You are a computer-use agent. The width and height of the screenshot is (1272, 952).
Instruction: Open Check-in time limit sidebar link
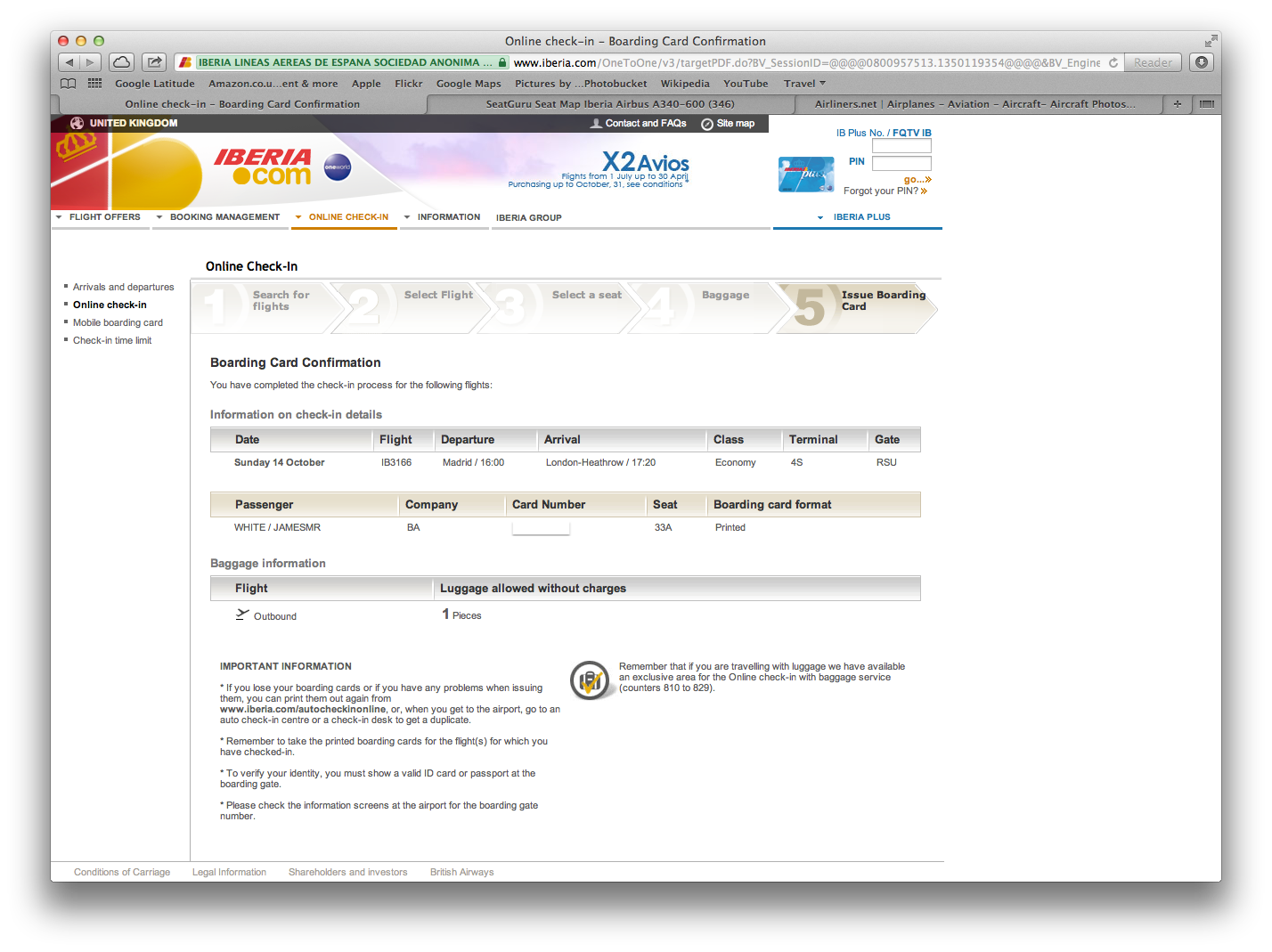tap(112, 340)
